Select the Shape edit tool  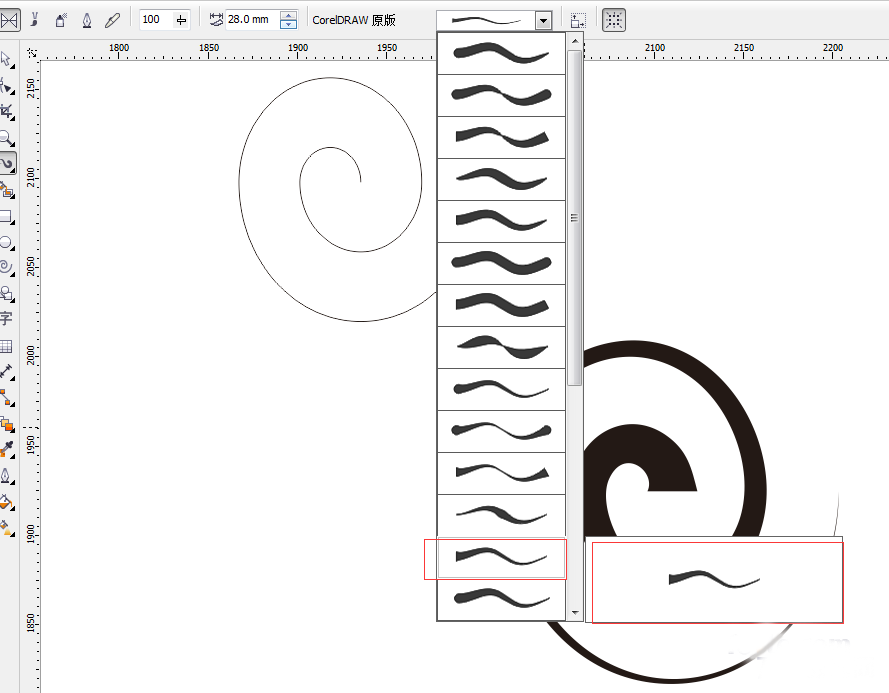(7, 86)
